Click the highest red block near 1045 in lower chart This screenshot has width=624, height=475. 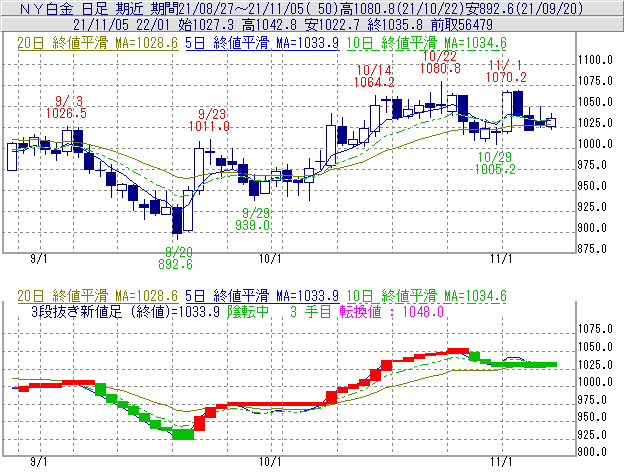458,351
